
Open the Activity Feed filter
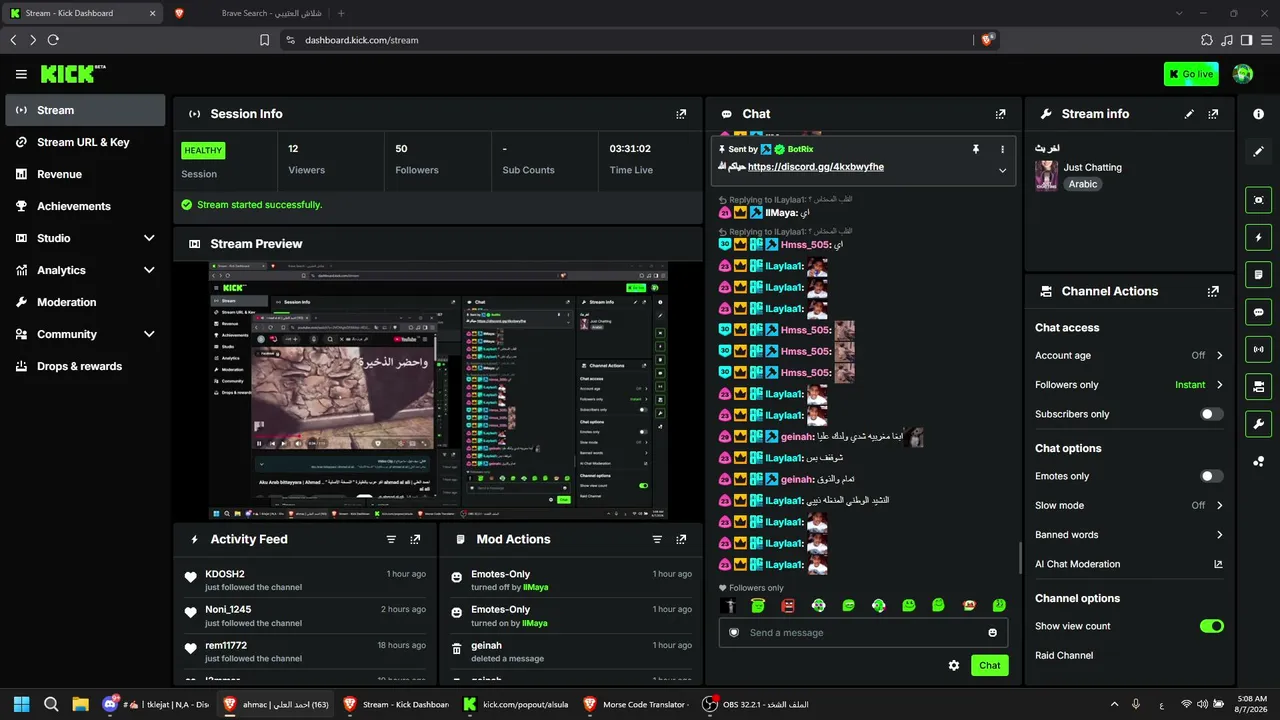(391, 539)
